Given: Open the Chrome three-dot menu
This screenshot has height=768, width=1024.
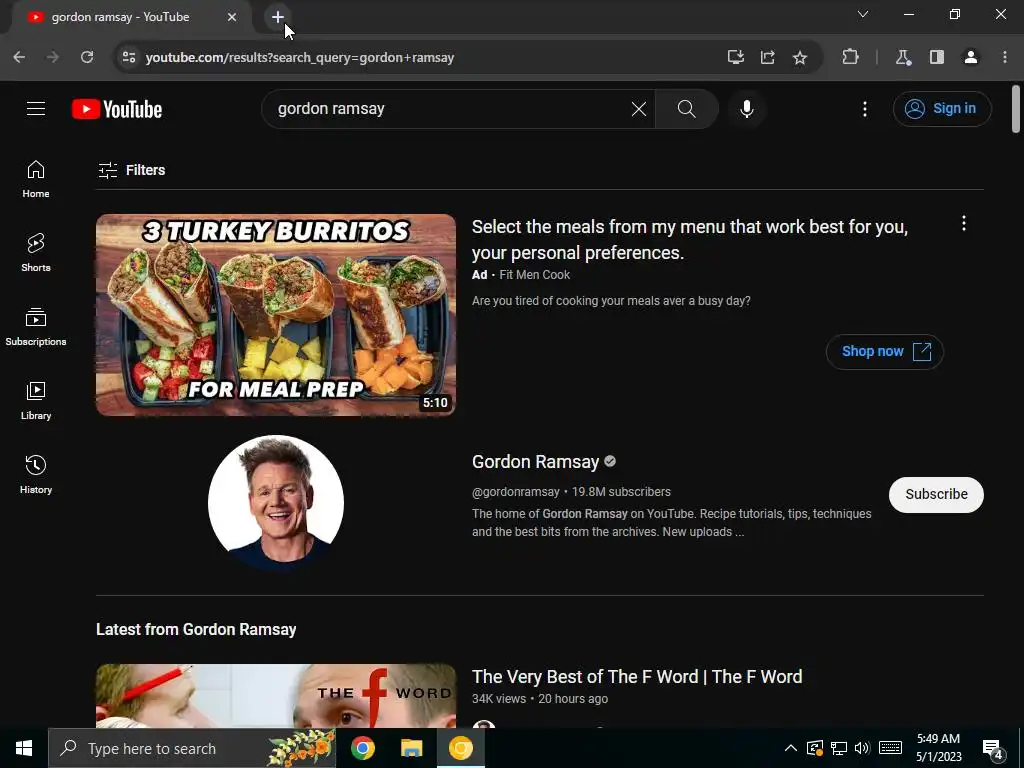Looking at the screenshot, I should coord(1005,57).
